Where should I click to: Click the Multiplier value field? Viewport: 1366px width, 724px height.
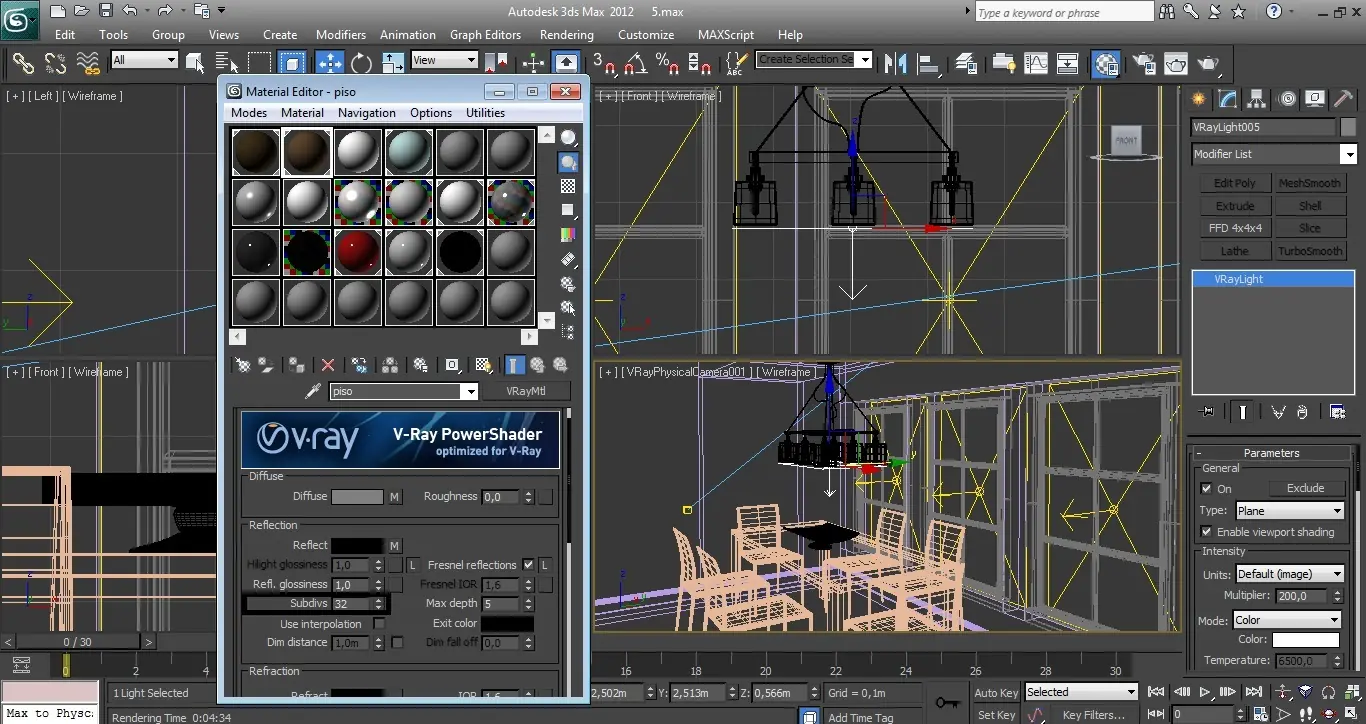coord(1300,595)
